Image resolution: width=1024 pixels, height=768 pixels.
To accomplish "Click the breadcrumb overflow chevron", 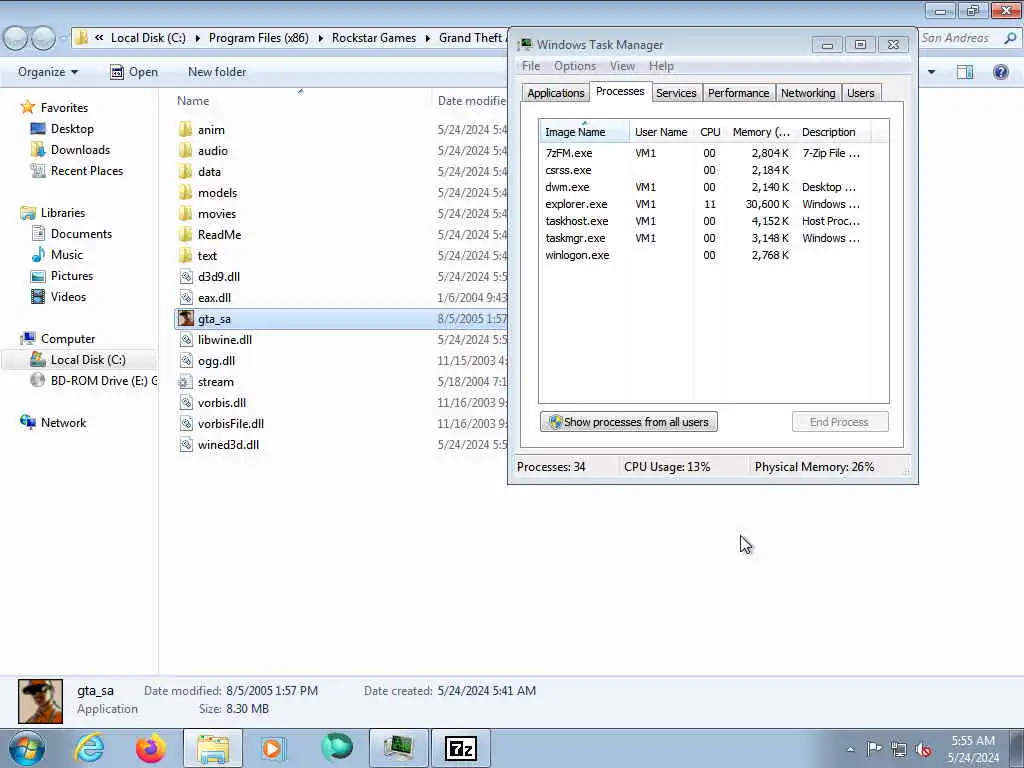I will click(99, 38).
